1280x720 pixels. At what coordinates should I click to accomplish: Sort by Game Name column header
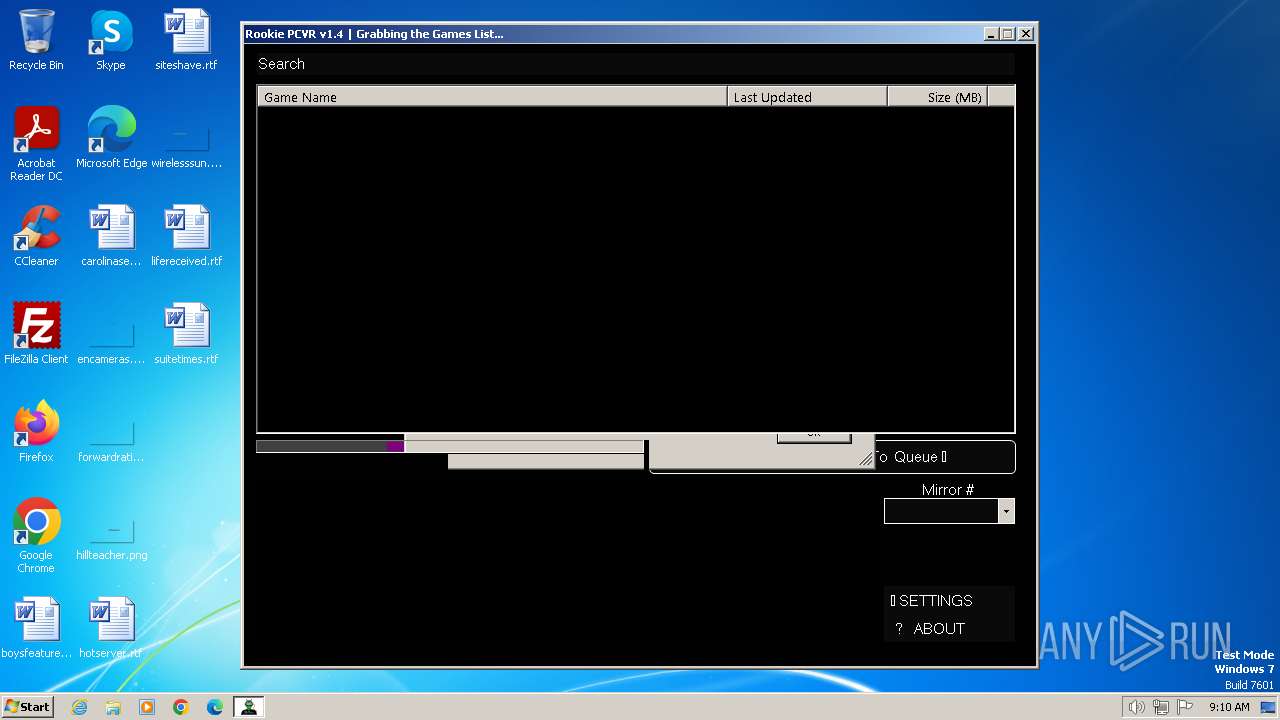tap(492, 97)
